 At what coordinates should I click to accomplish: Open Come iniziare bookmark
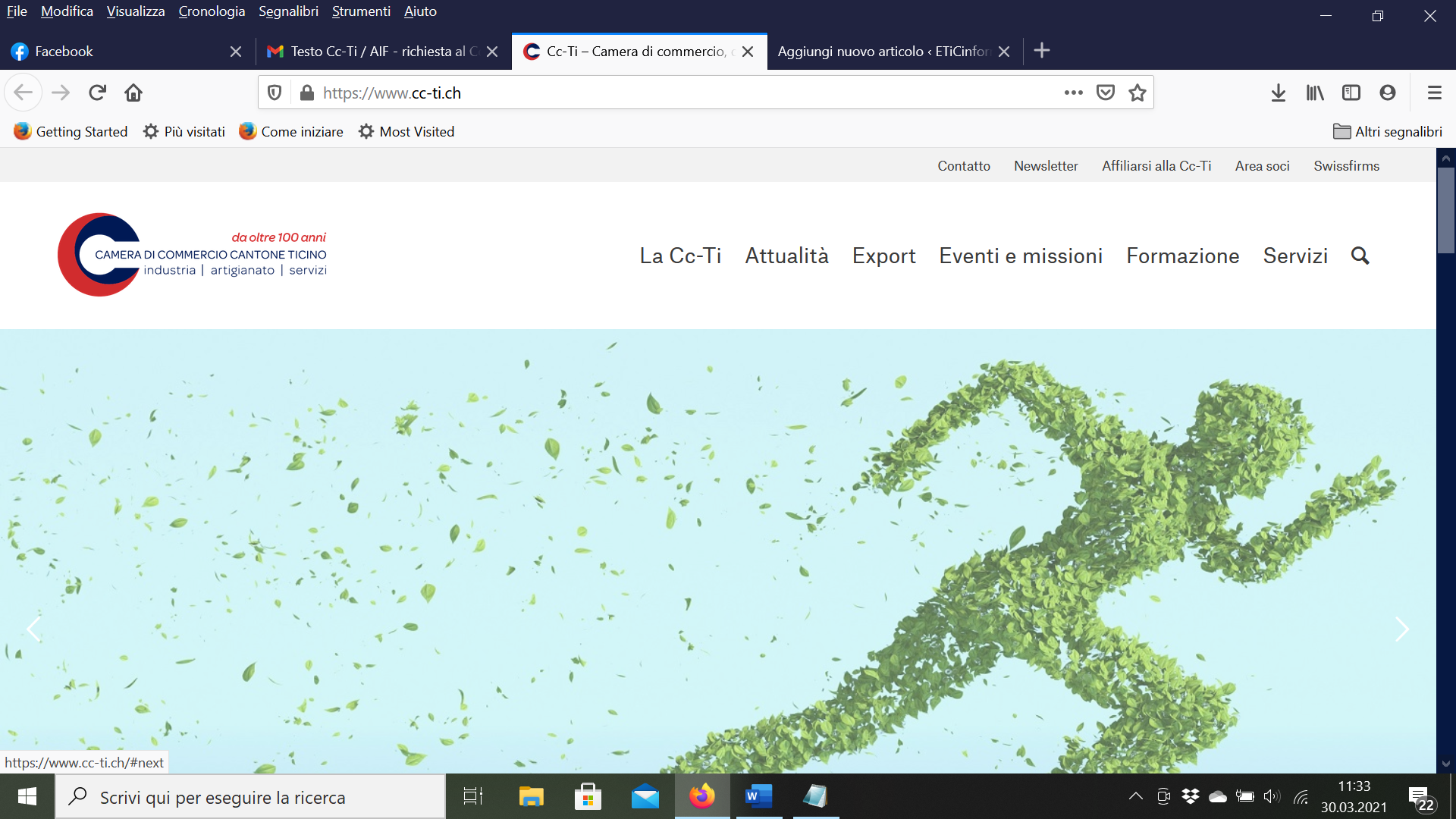pyautogui.click(x=291, y=131)
